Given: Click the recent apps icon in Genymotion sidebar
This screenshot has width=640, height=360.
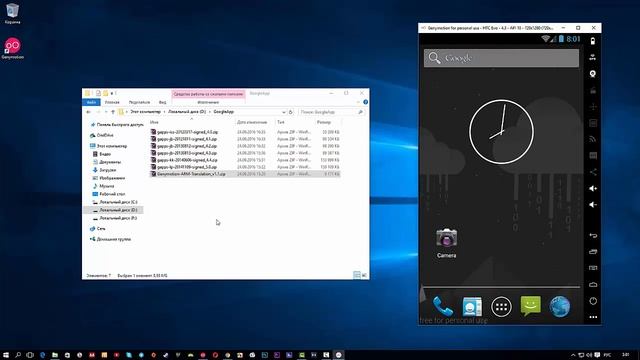Looking at the screenshot, I should tap(593, 252).
